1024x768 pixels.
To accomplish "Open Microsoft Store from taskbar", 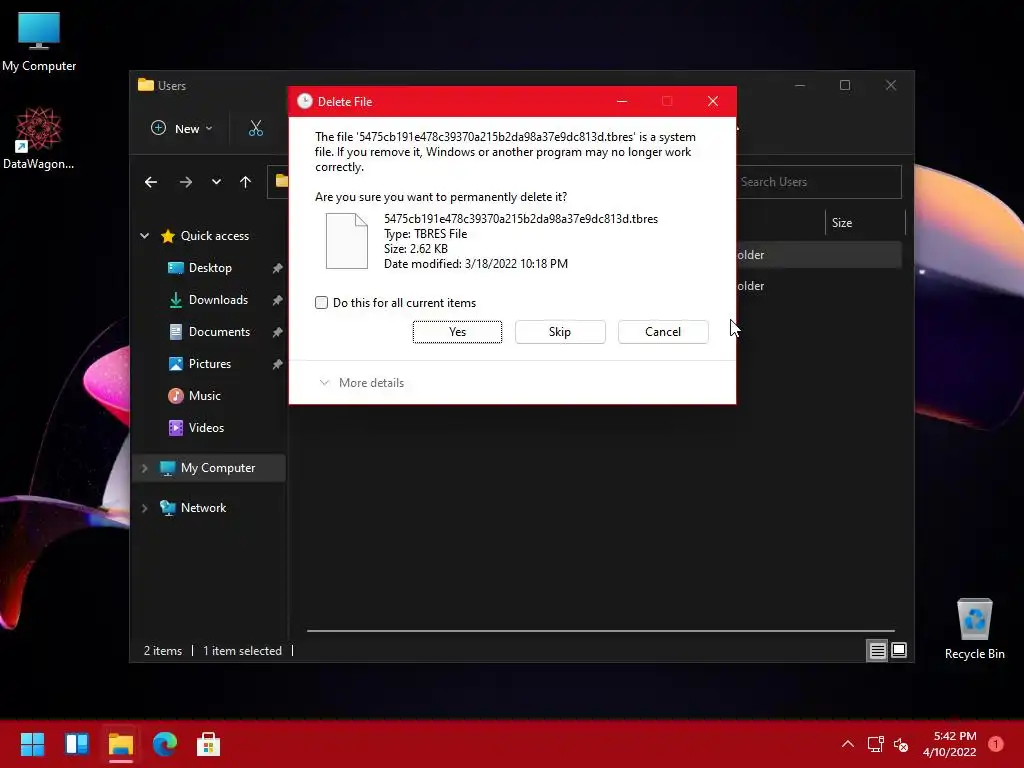I will (208, 744).
